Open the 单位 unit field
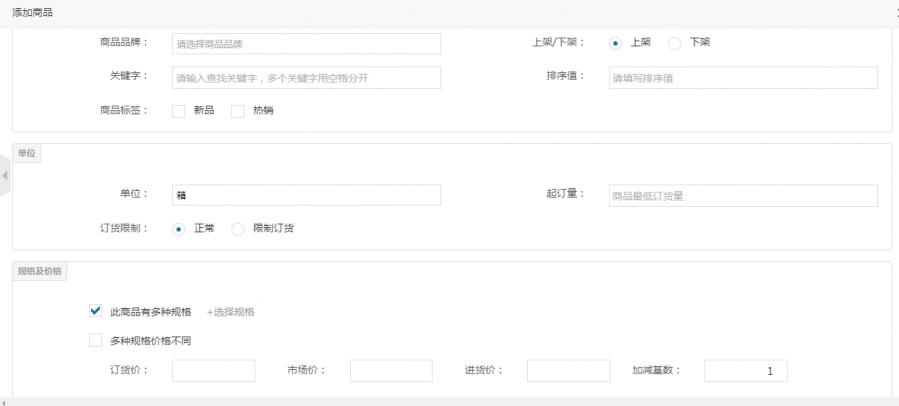The height and width of the screenshot is (406, 899). [x=306, y=195]
